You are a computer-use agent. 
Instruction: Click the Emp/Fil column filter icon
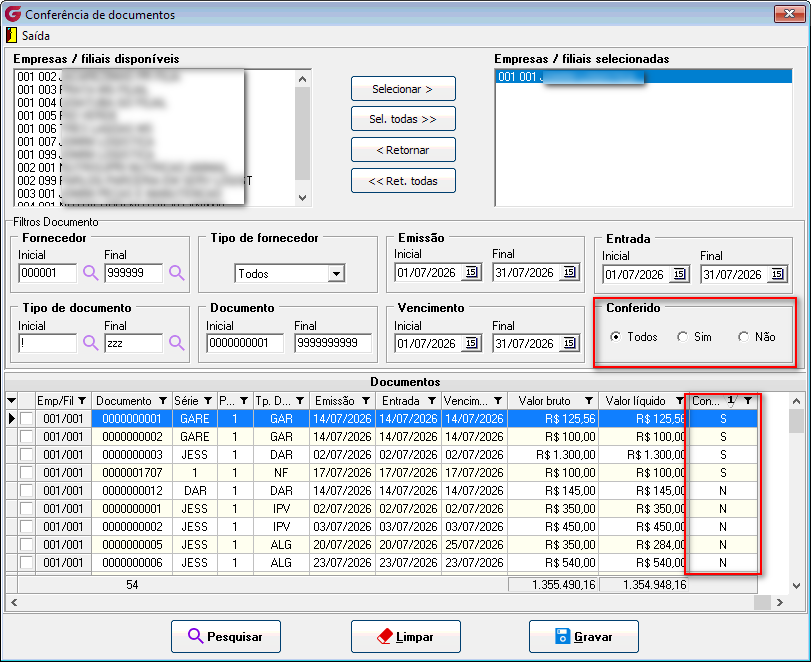coord(82,401)
